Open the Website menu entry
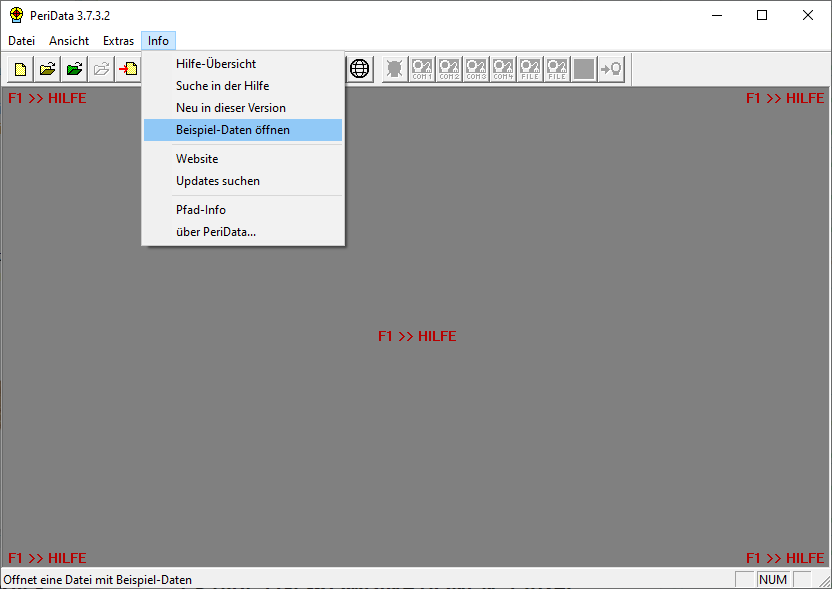Screen dimensions: 832x589 [243, 159]
